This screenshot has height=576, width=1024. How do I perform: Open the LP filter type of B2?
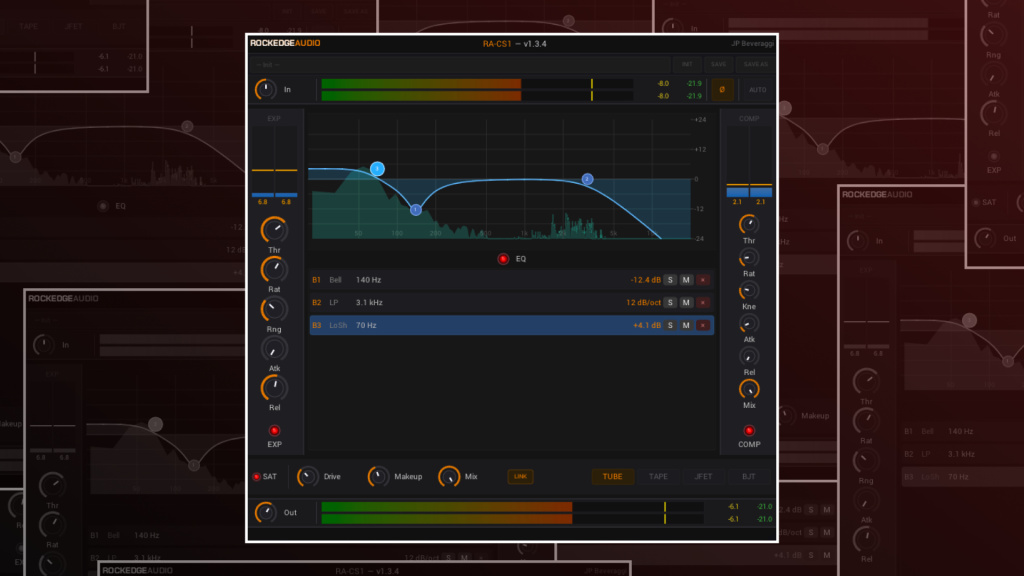click(334, 302)
